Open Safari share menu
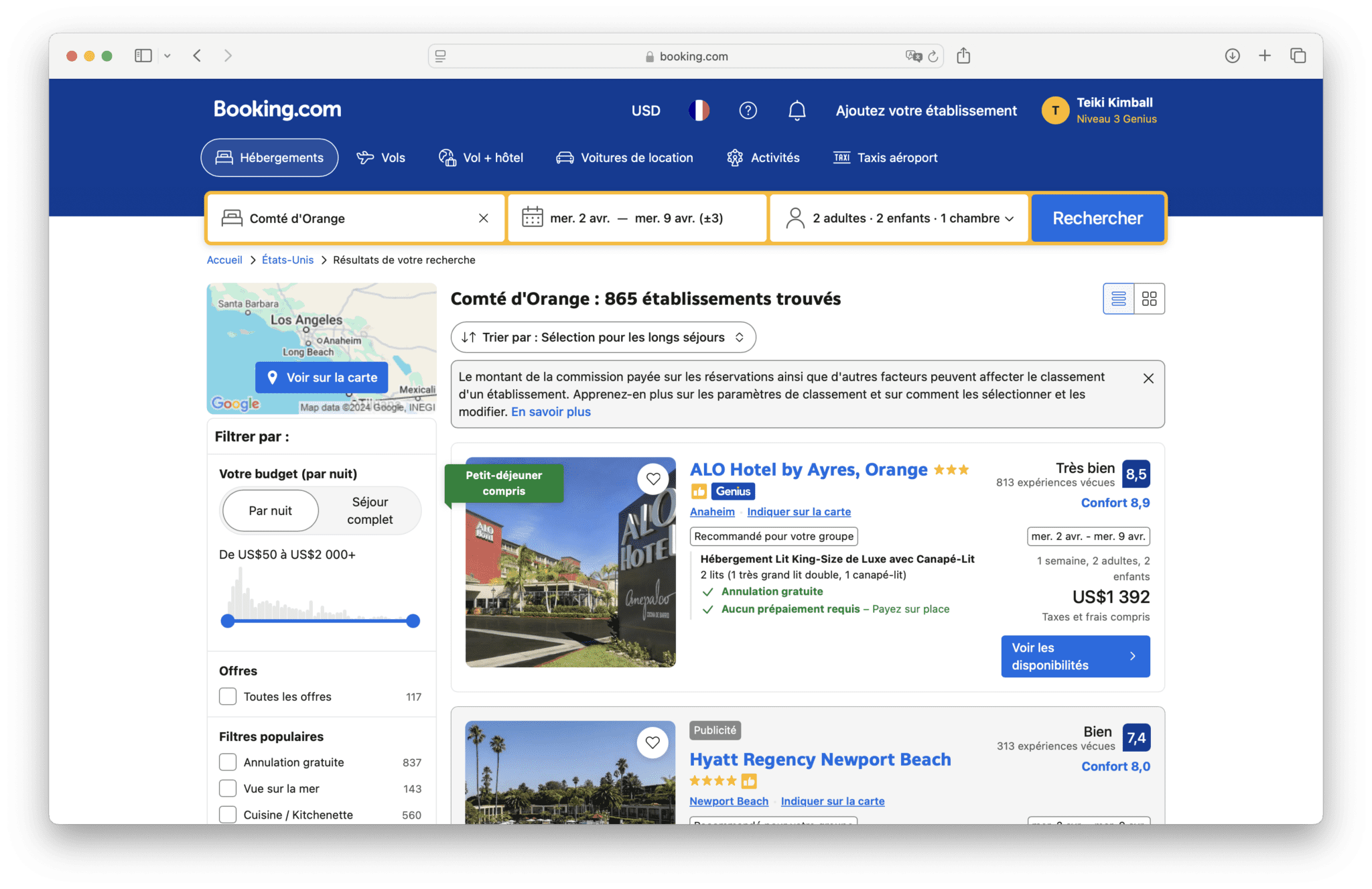 963,56
